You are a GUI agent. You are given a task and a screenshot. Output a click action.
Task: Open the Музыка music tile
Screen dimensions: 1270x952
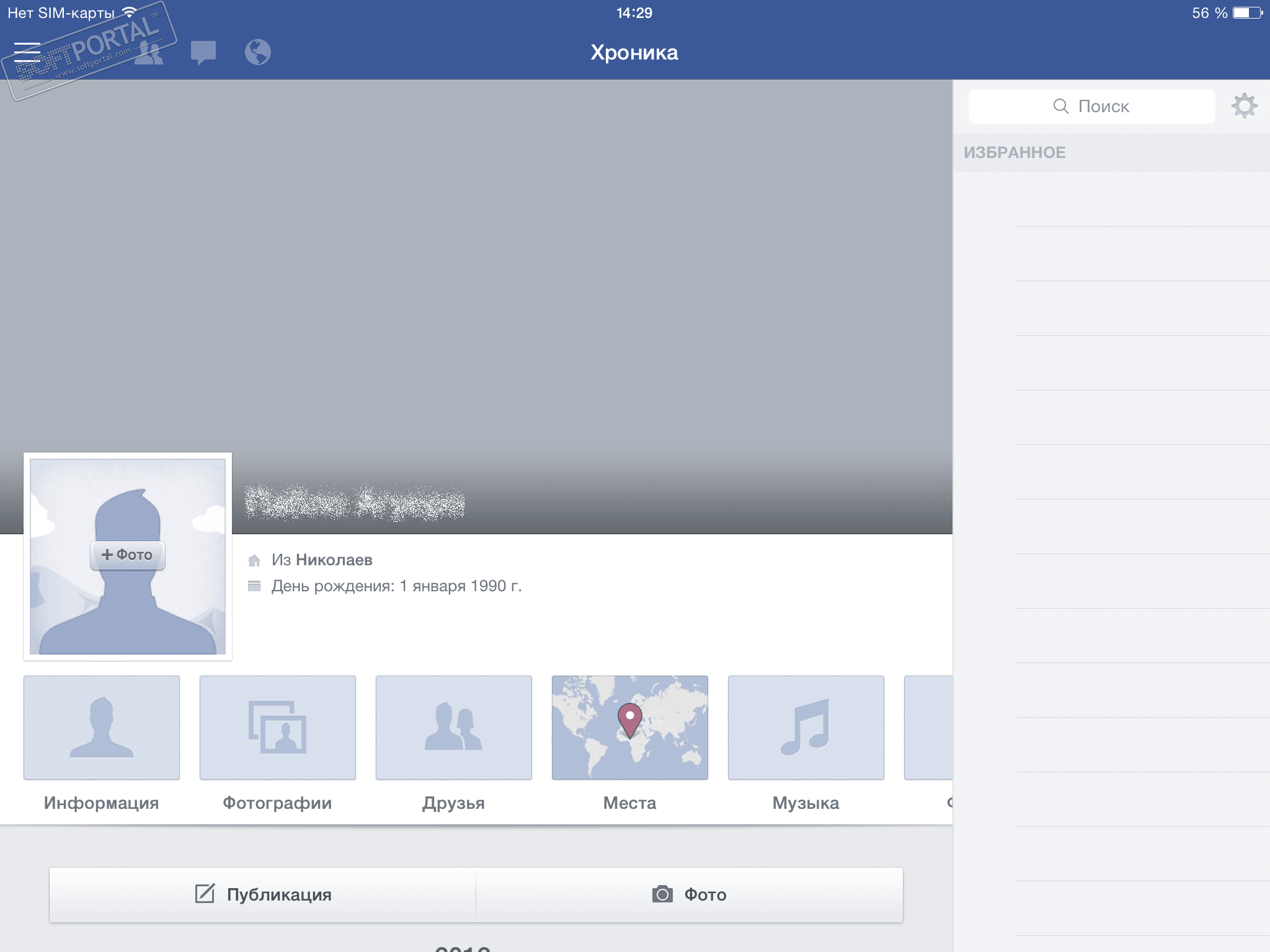(x=806, y=728)
